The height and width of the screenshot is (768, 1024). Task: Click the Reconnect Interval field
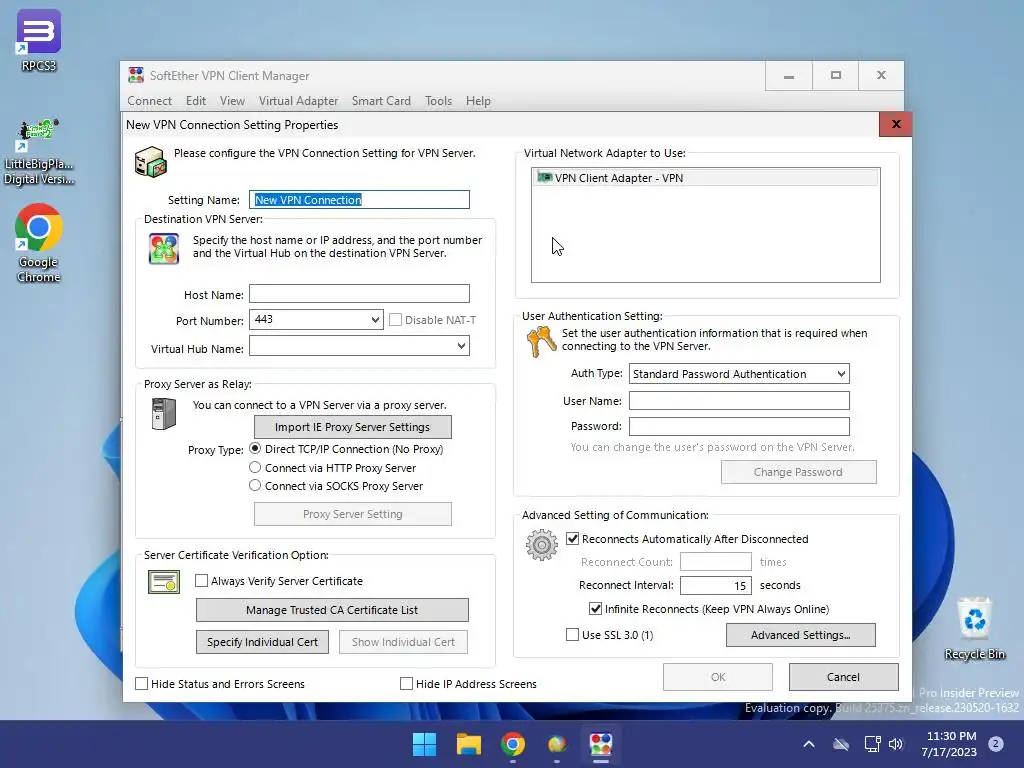pos(716,585)
